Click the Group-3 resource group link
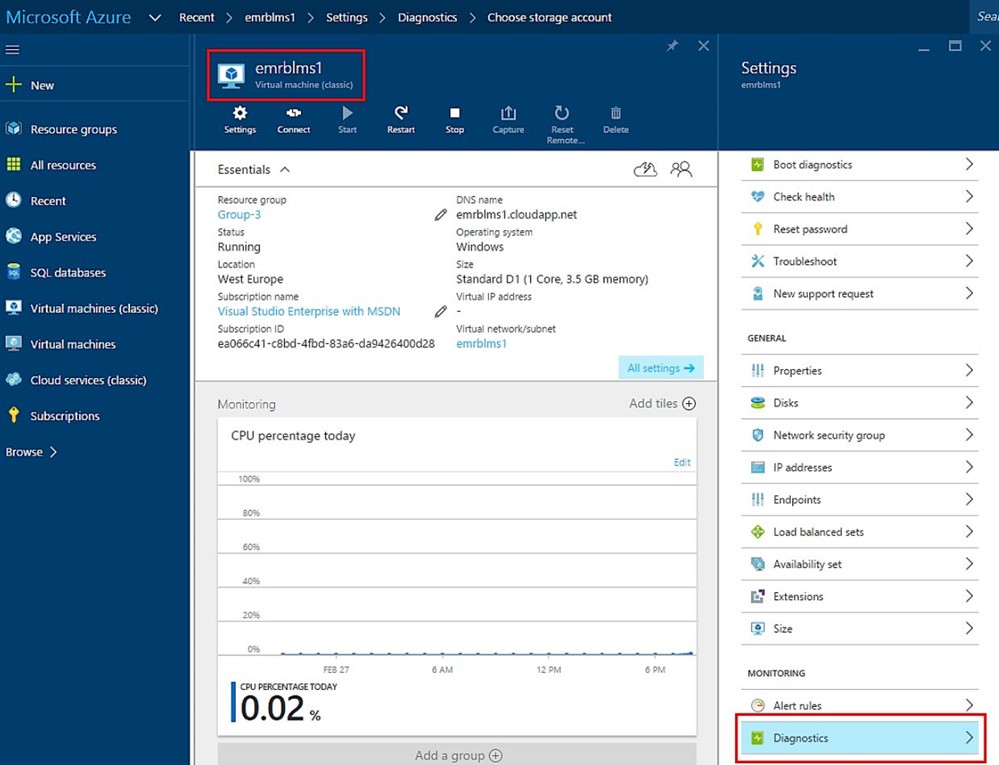 [x=239, y=215]
